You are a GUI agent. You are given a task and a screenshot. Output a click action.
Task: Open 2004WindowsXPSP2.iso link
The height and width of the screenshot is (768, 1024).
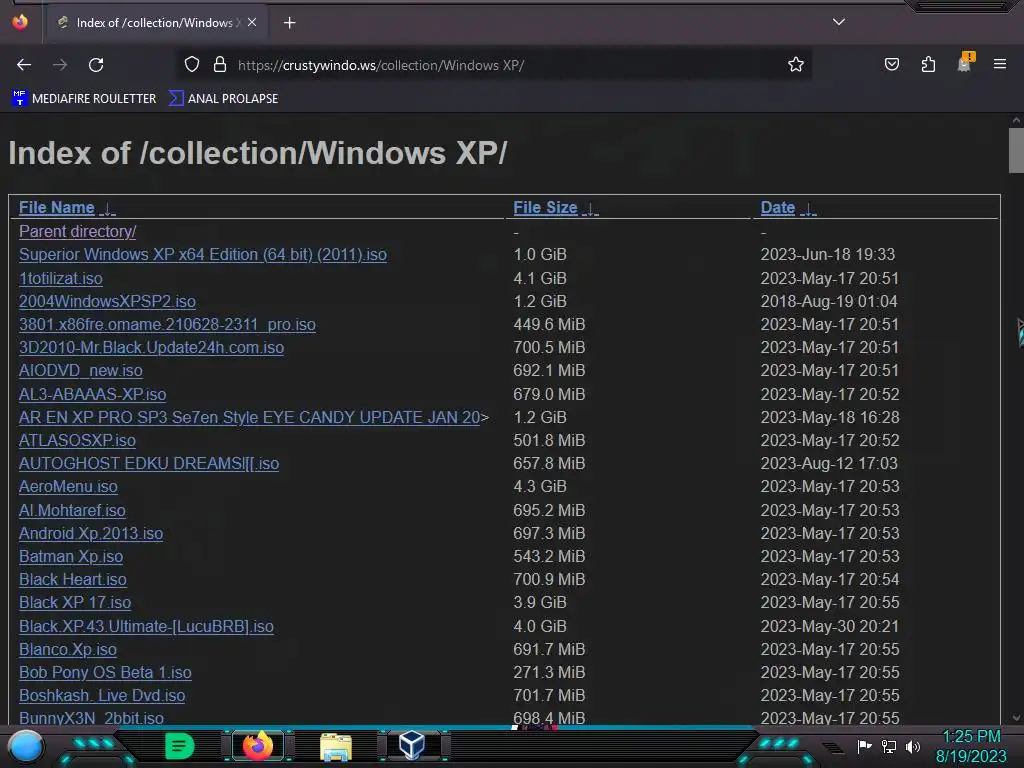tap(107, 301)
